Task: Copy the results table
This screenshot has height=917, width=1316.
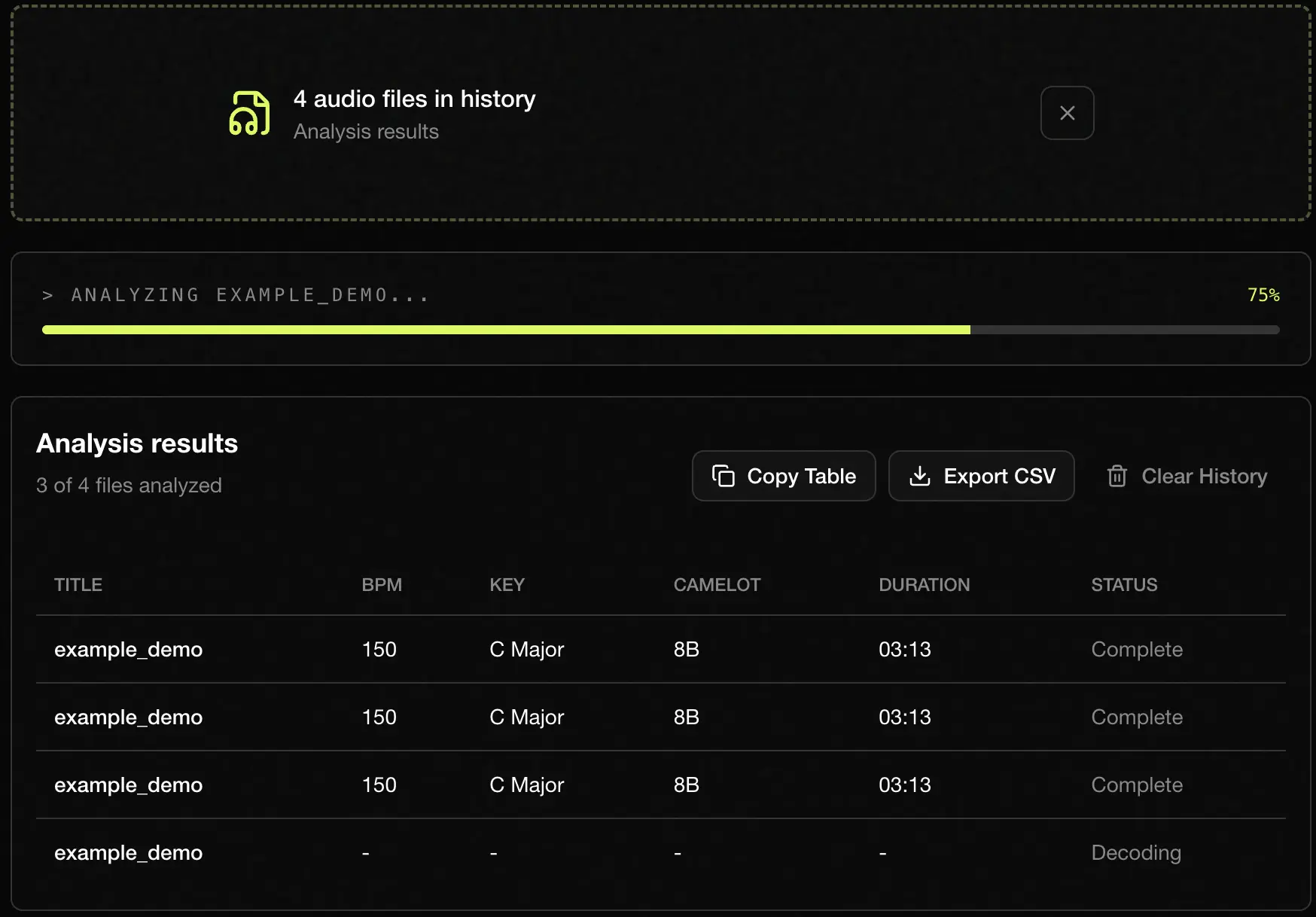Action: [x=784, y=476]
